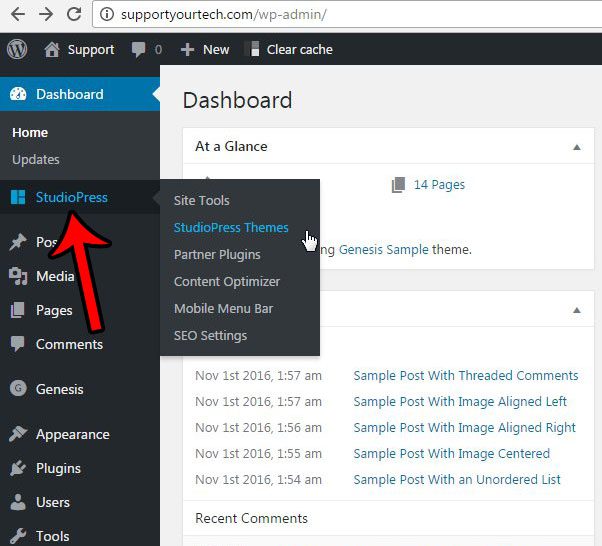Open the Support site home icon
Screen dimensions: 602x546
52,49
